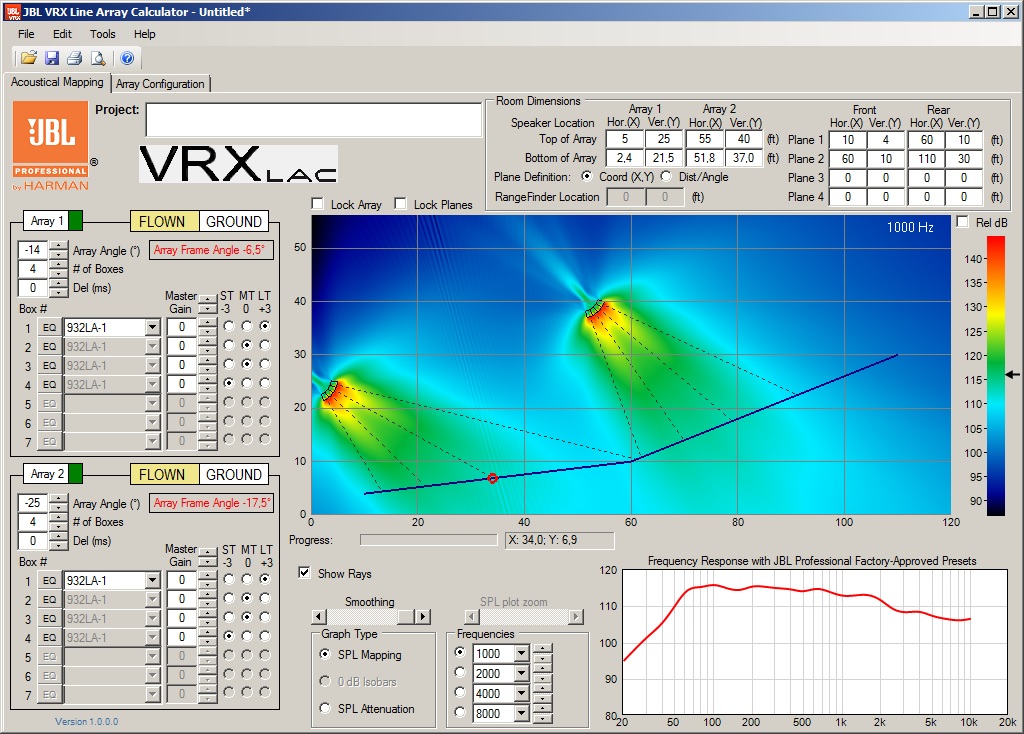Select the 1000 Hz frequency radio button
Screen dimensions: 1024x734
click(x=460, y=652)
